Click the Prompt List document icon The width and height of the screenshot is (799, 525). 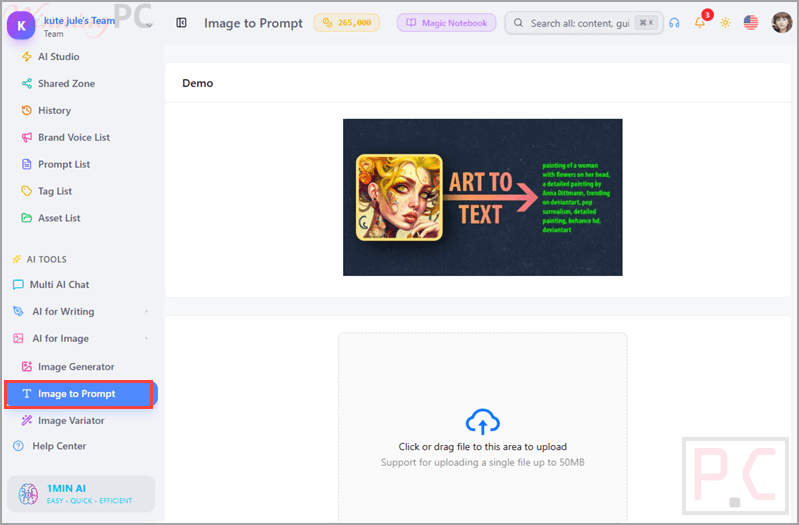(x=26, y=164)
